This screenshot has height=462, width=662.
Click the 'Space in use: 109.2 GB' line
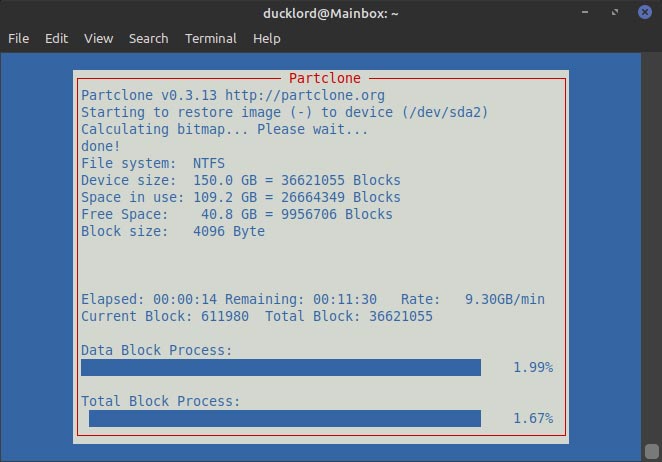[241, 197]
